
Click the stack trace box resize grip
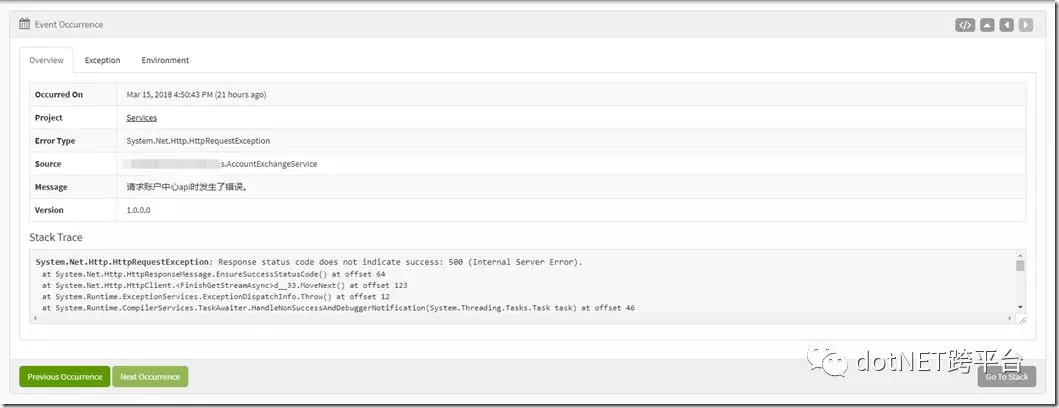1021,318
